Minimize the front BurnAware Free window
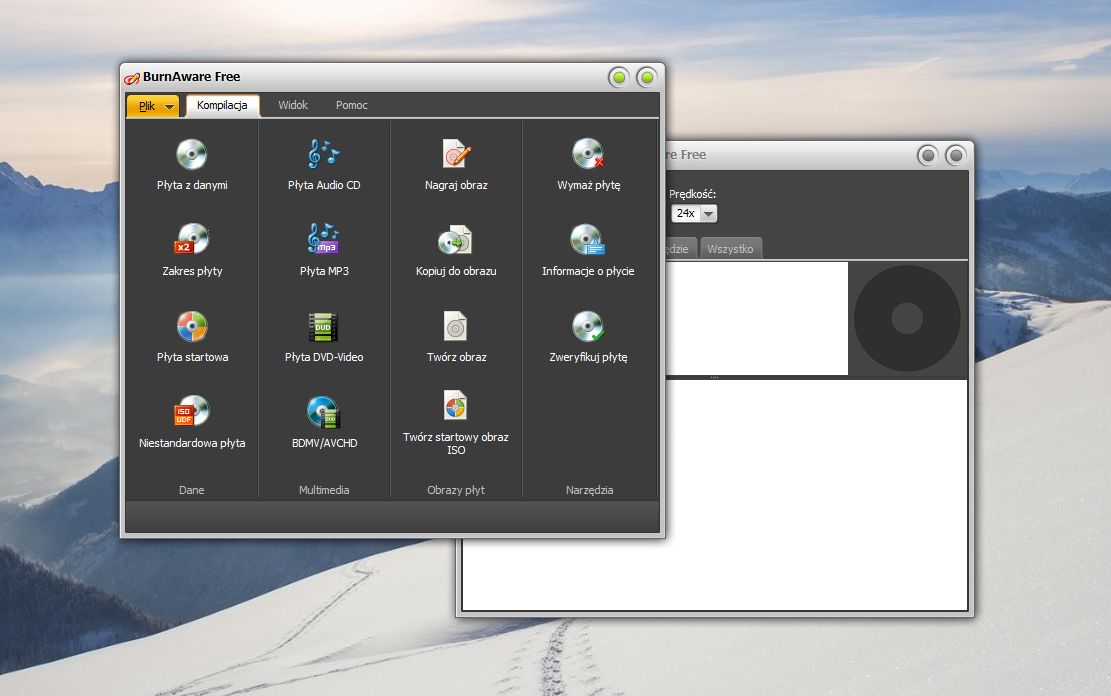This screenshot has width=1111, height=696. [619, 77]
